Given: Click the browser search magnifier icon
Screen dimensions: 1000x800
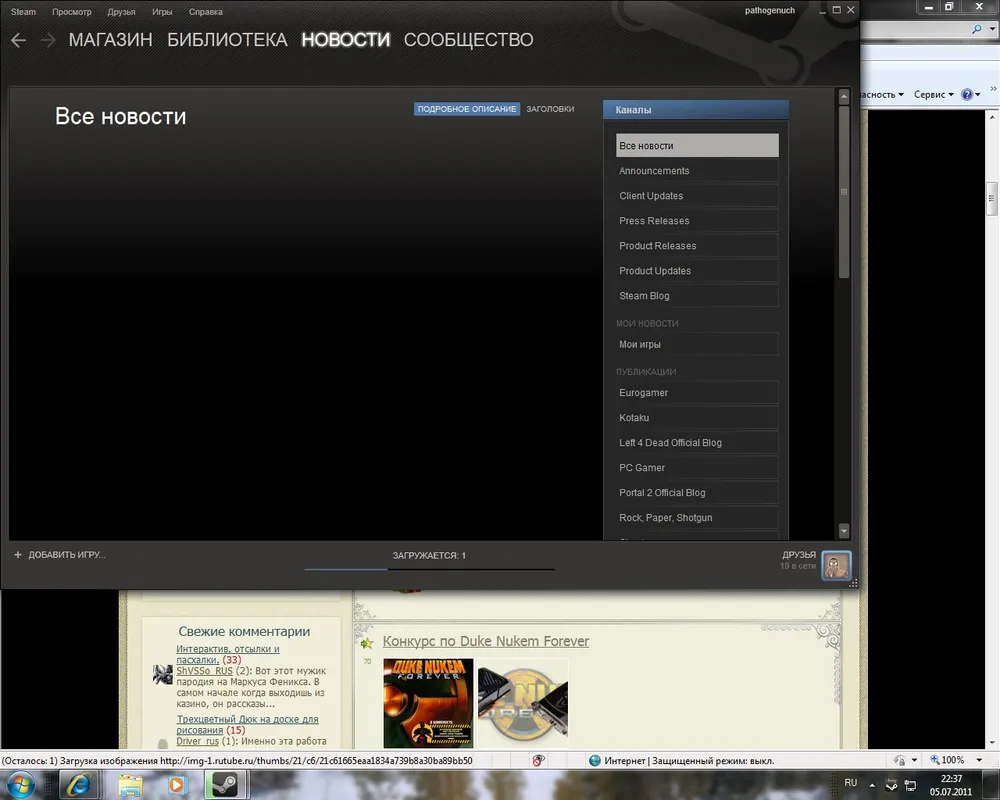Looking at the screenshot, I should (x=977, y=31).
